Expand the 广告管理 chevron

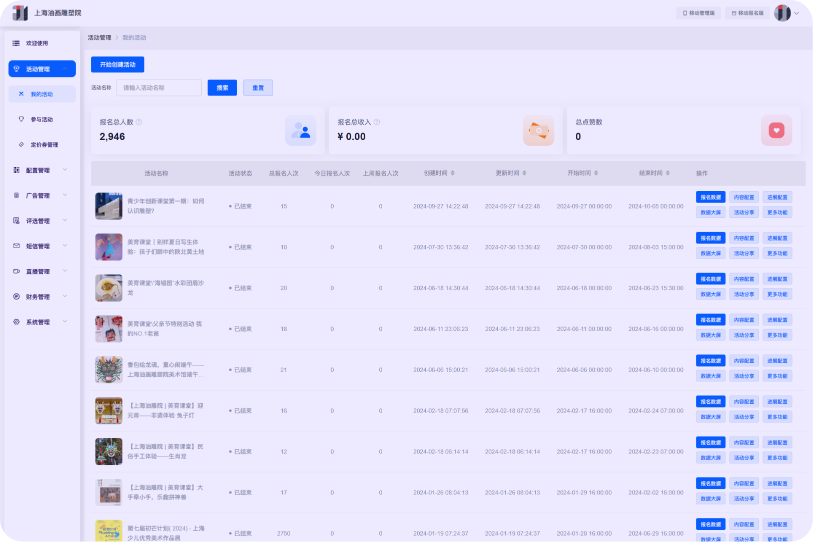coord(65,195)
